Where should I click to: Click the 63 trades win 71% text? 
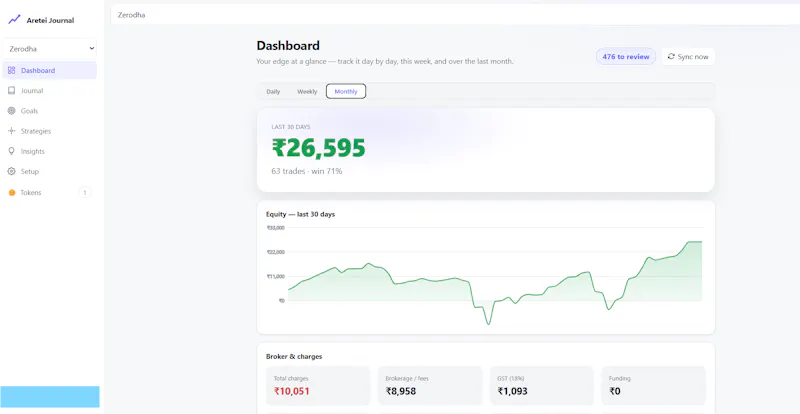pos(307,171)
